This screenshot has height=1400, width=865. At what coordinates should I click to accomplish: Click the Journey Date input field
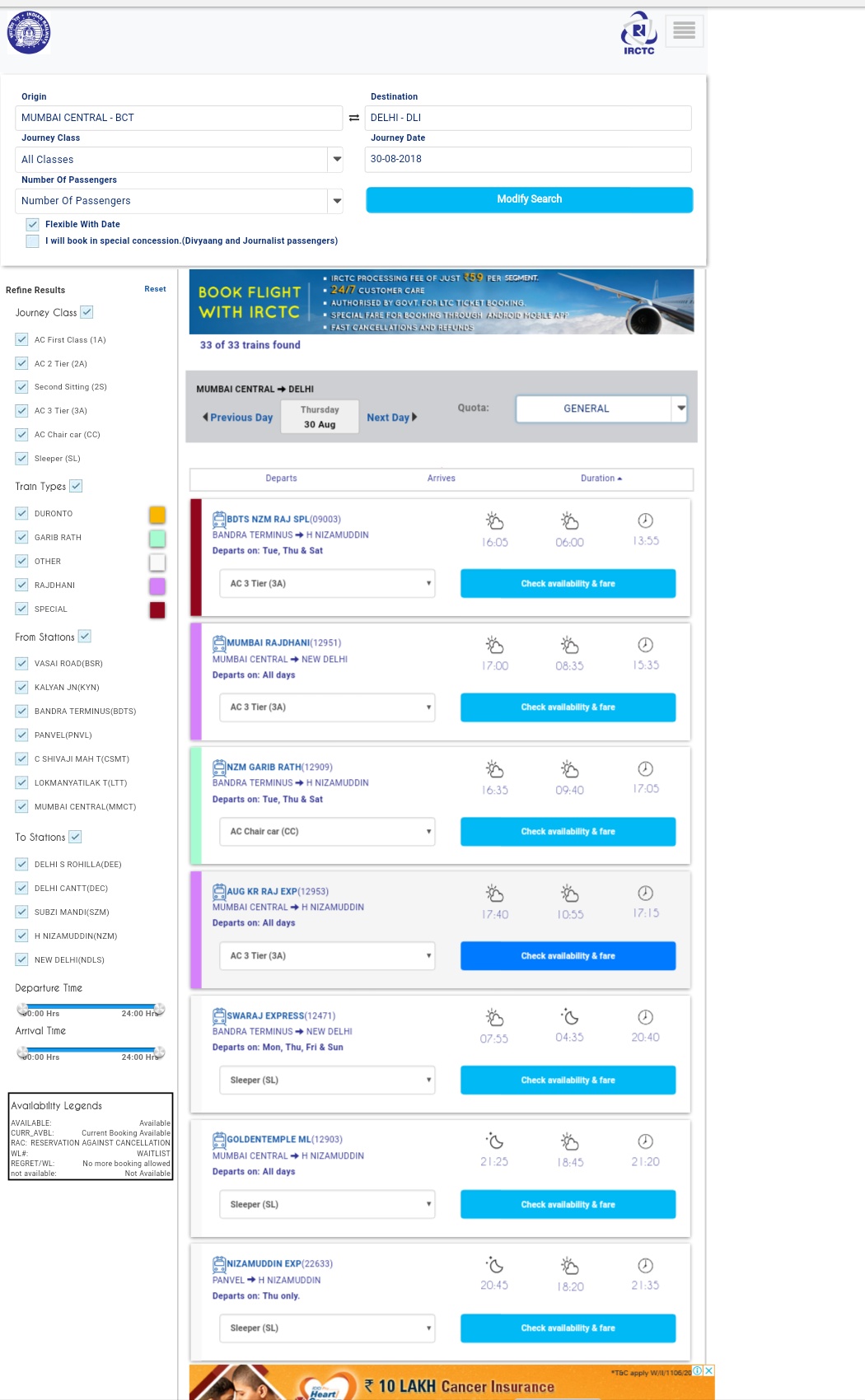pyautogui.click(x=527, y=159)
